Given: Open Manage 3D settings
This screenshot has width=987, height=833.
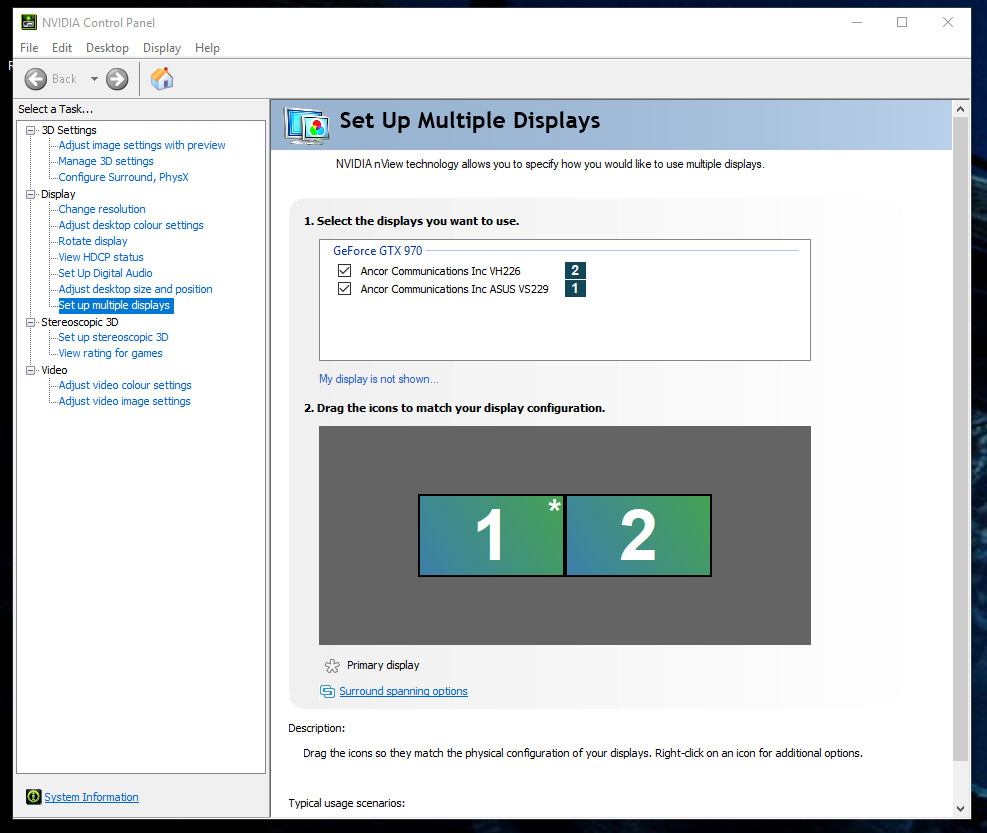Looking at the screenshot, I should (x=106, y=161).
